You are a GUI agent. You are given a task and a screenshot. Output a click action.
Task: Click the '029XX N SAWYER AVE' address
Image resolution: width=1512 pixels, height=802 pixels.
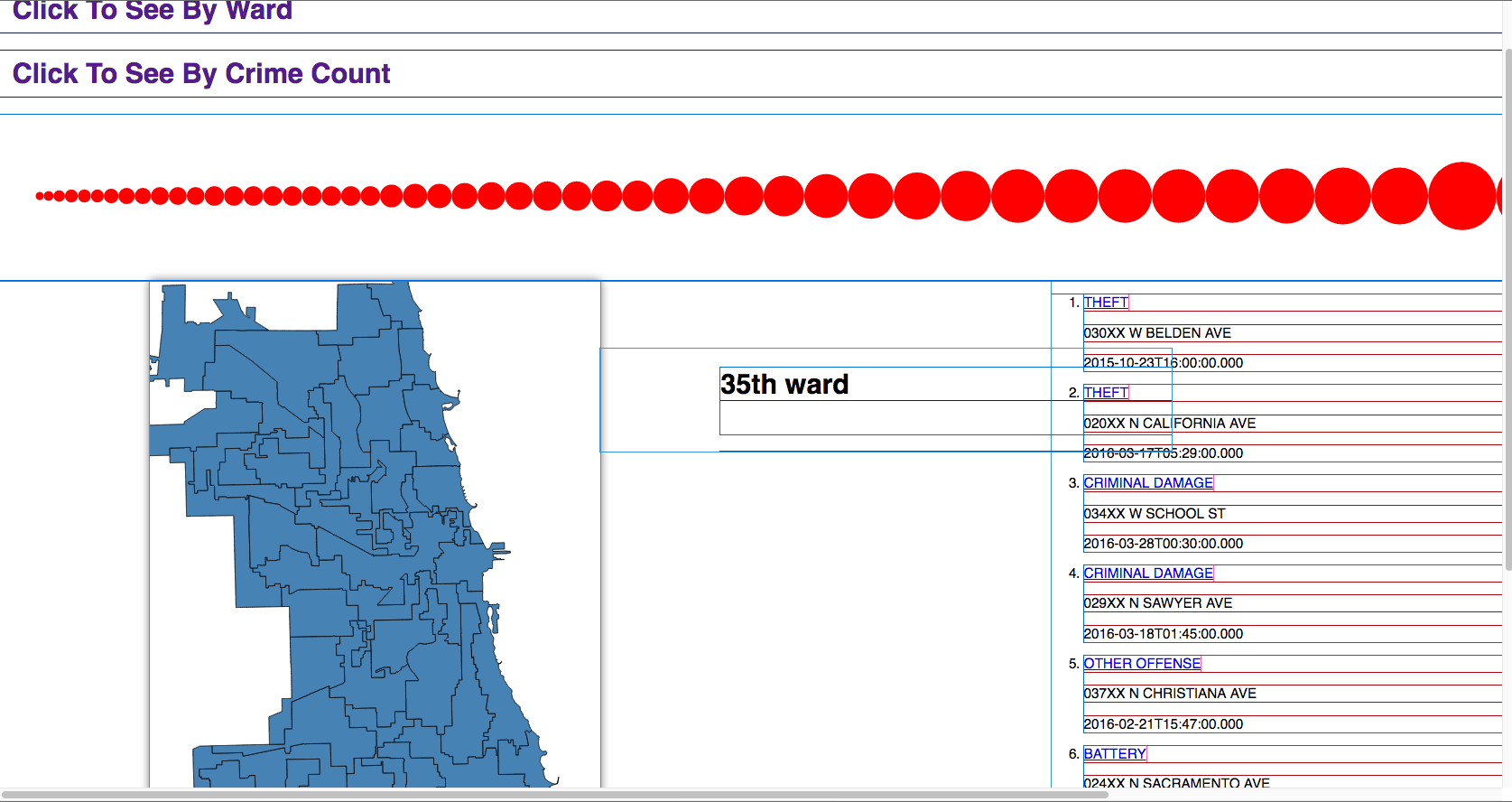[1157, 603]
